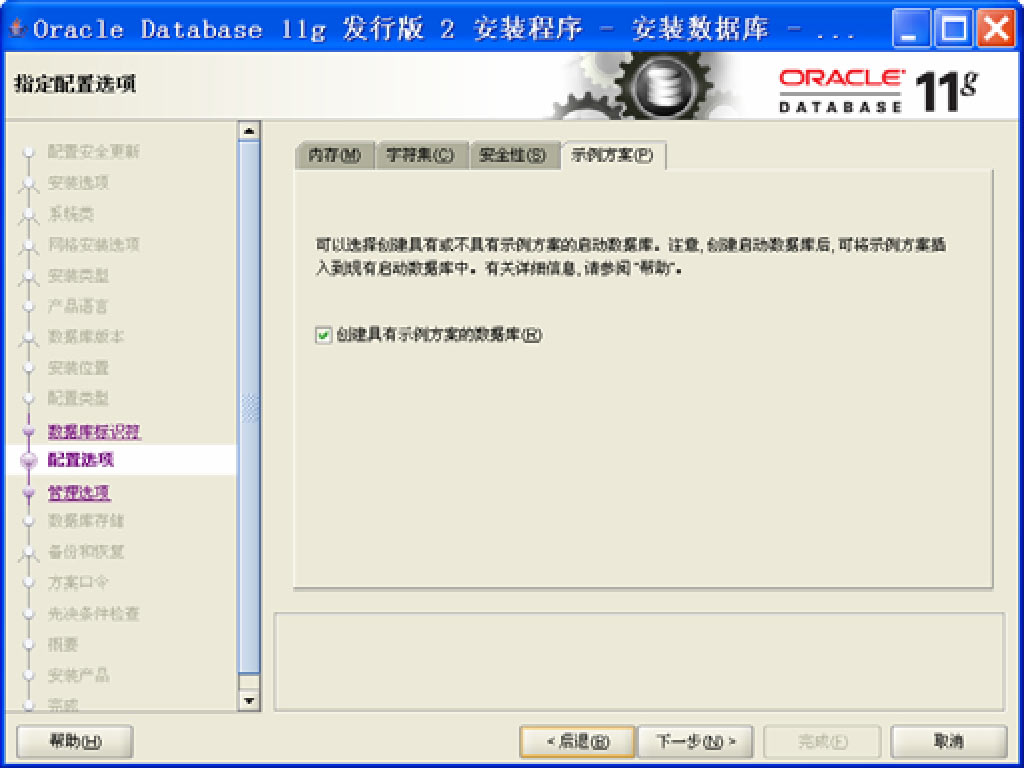Select the 安全性(S) tab
The height and width of the screenshot is (768, 1024).
coord(514,155)
